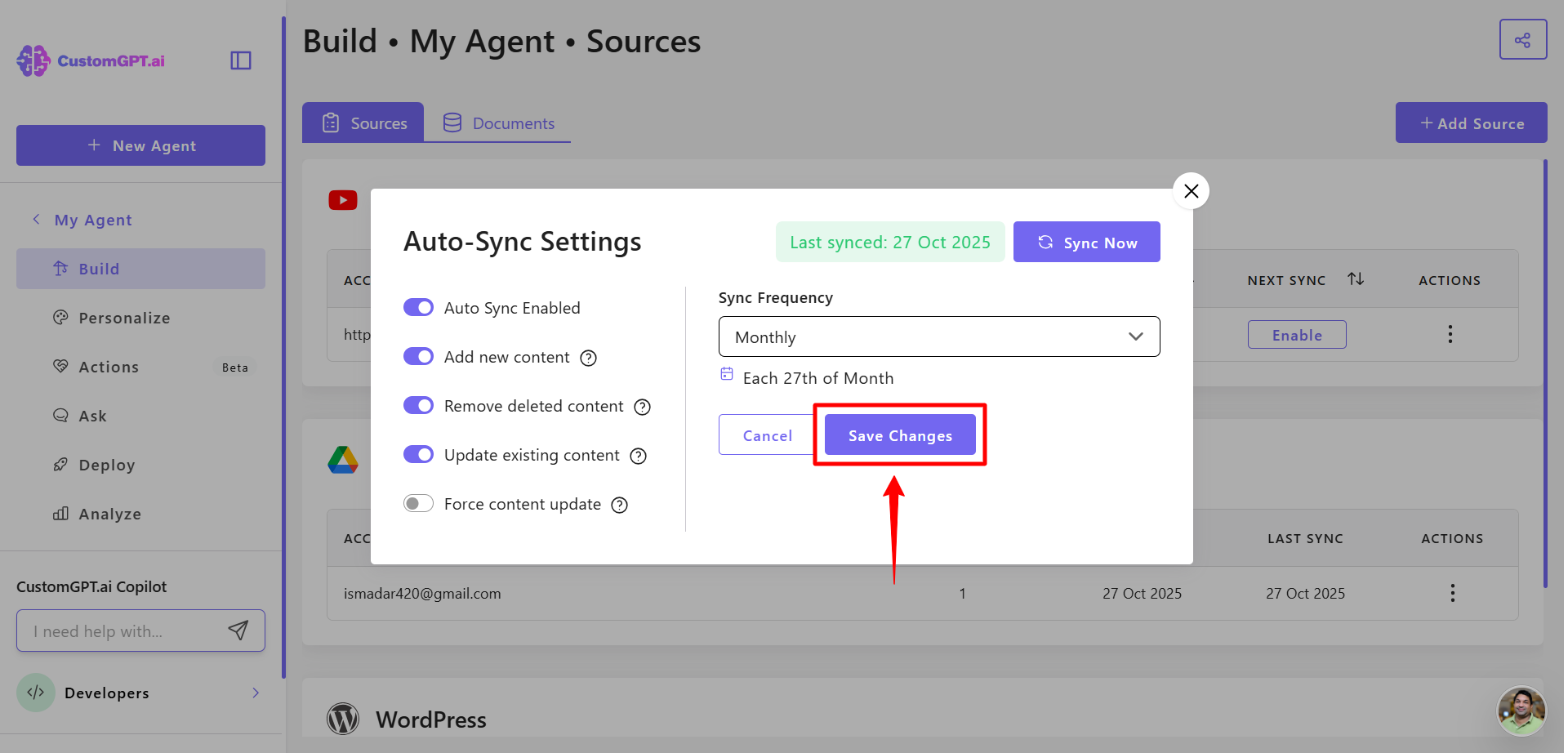
Task: Click the Sync Now button
Action: (x=1087, y=242)
